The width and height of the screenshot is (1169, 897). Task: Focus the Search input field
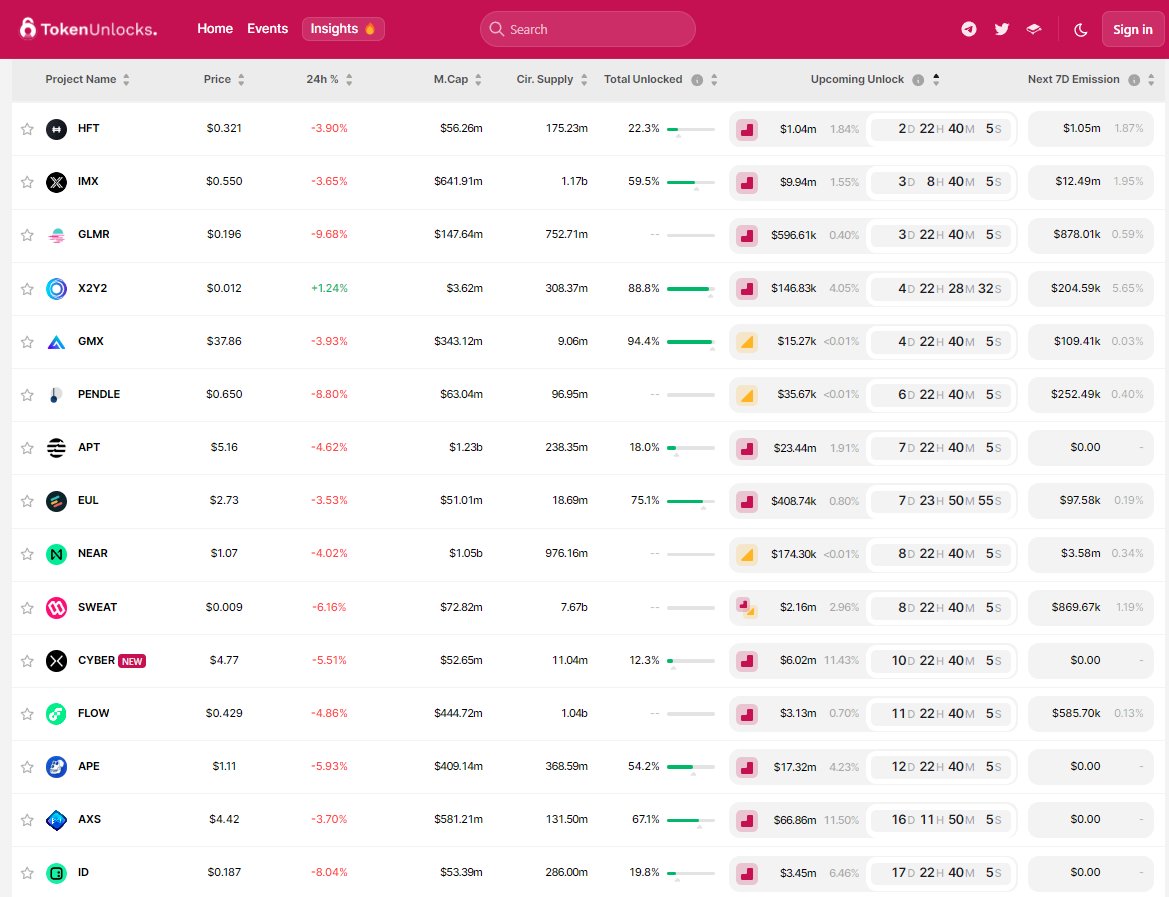click(x=587, y=29)
